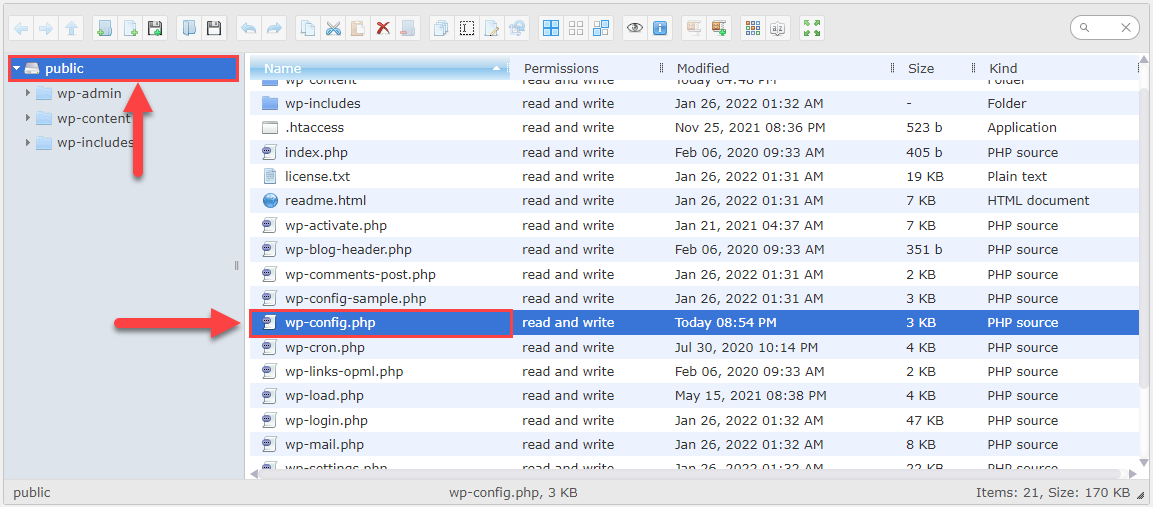Select the wp-links-opml.php file
Image resolution: width=1153 pixels, height=507 pixels.
693,372
